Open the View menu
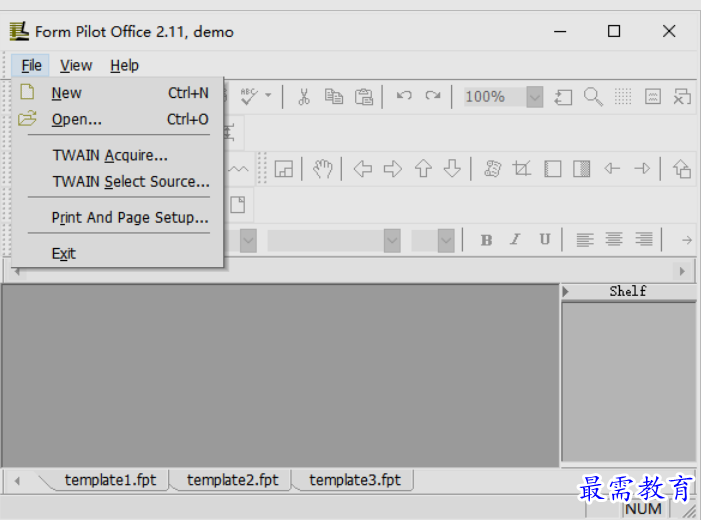Screen dimensions: 701x520 (x=76, y=66)
